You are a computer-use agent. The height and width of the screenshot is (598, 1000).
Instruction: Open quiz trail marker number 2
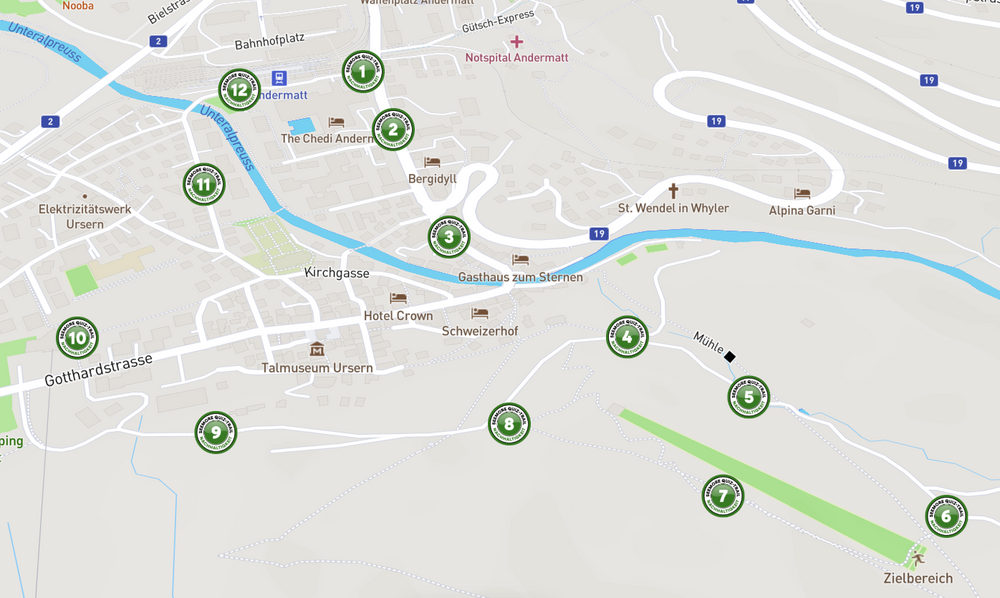(x=393, y=129)
